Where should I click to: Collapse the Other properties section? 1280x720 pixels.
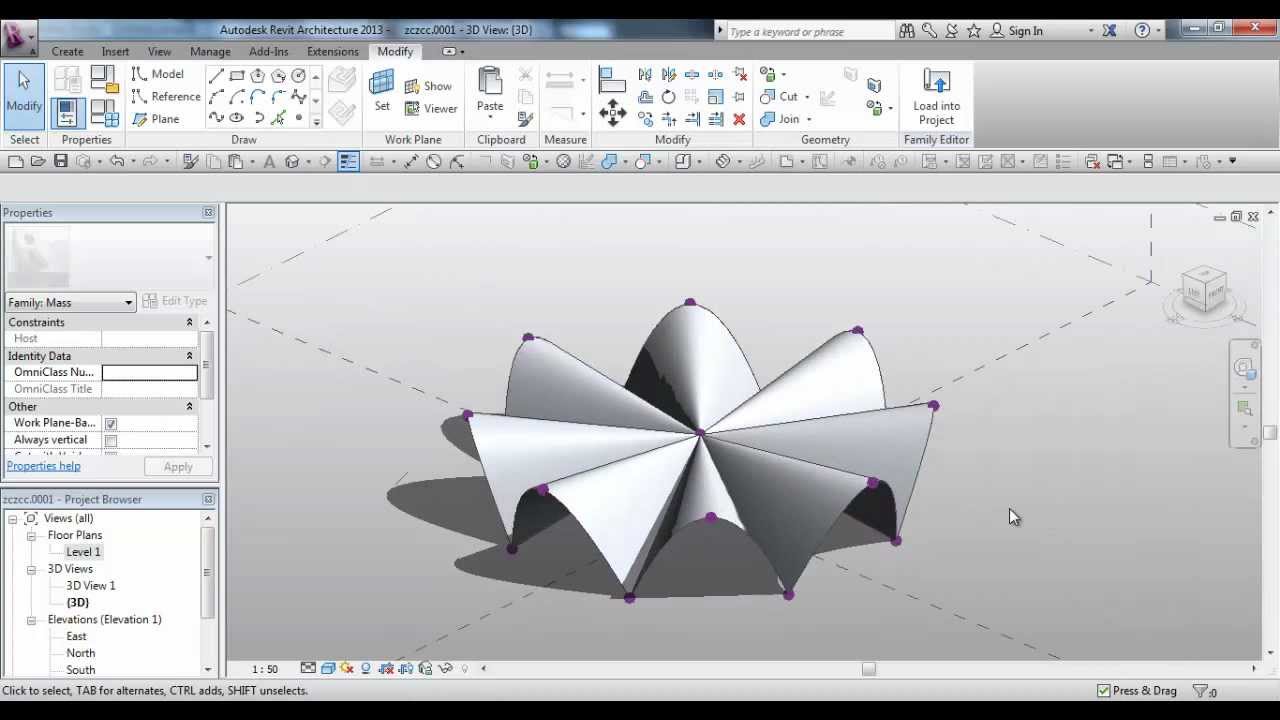coord(189,406)
